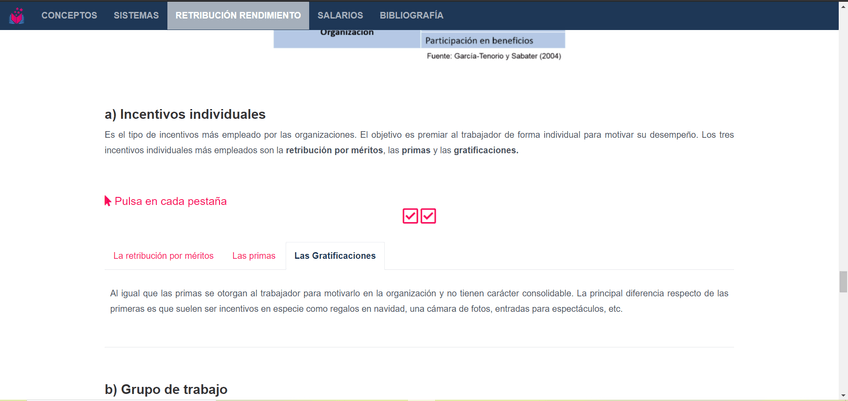
Task: Click 'Participación en beneficios' table cell
Action: coord(493,40)
